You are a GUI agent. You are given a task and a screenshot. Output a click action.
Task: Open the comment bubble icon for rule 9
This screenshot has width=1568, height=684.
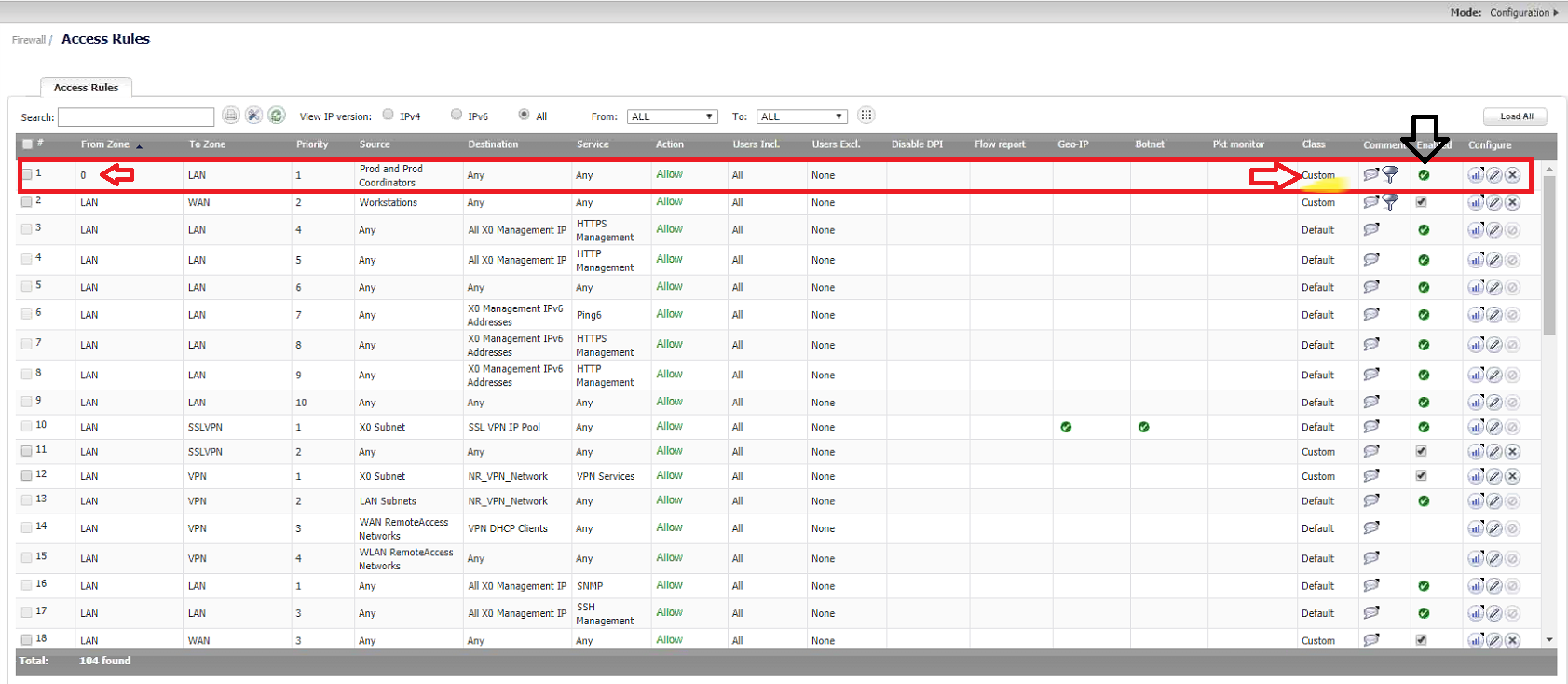pos(1371,403)
